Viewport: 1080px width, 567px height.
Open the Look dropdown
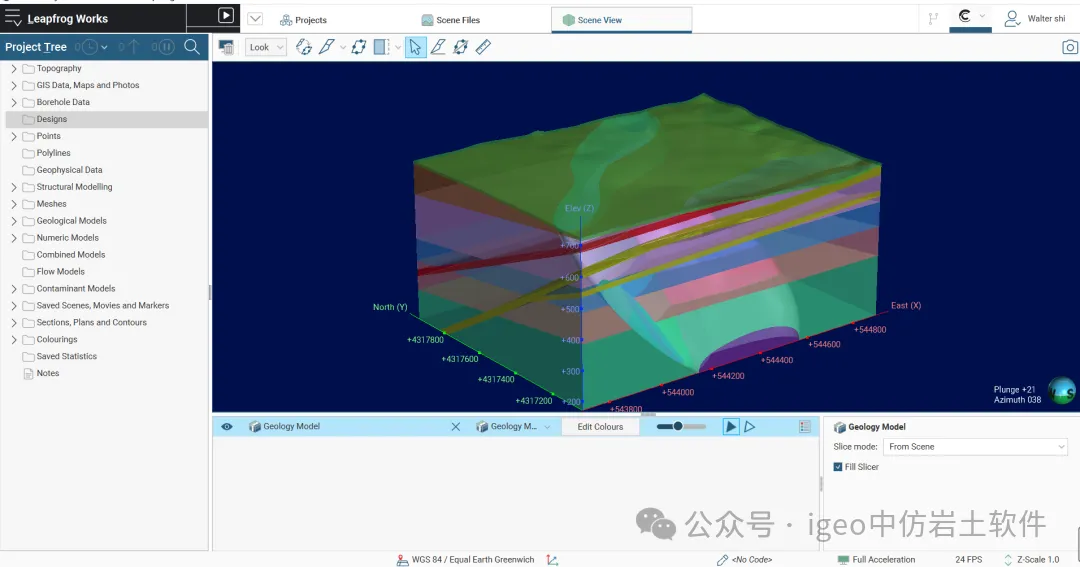point(265,47)
